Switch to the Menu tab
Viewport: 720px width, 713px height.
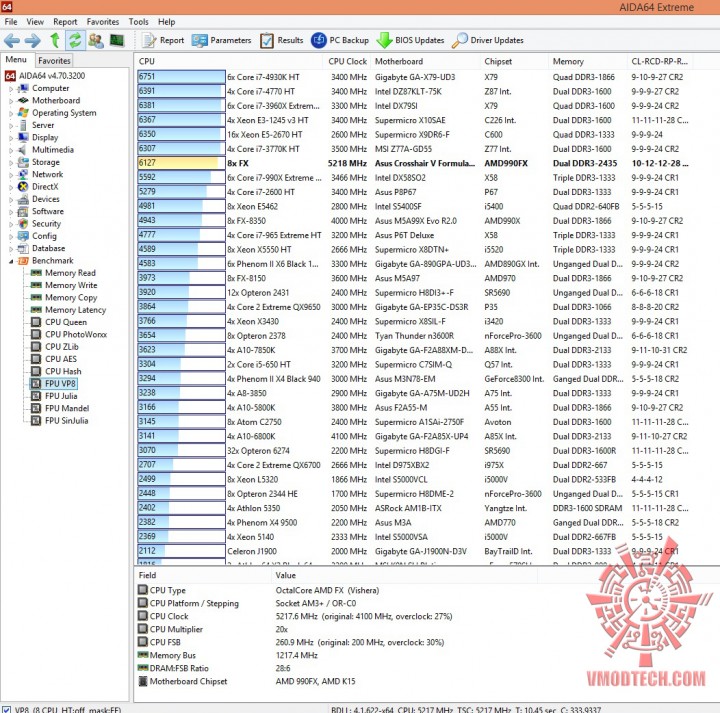tap(16, 60)
